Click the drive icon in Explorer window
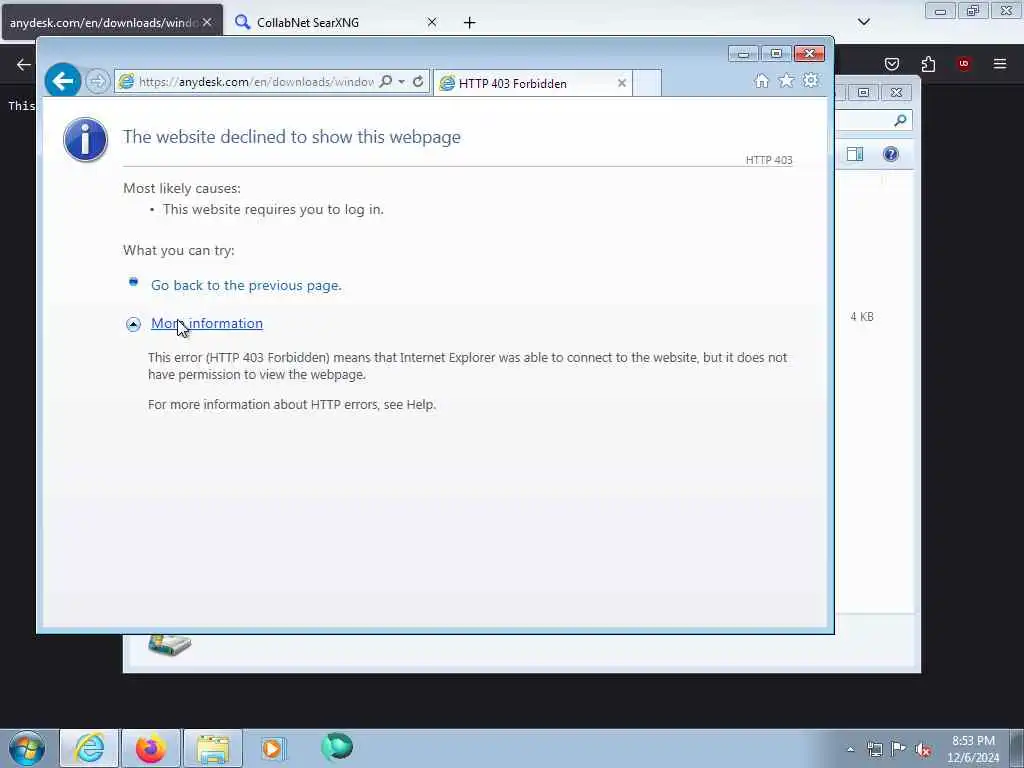 (169, 645)
